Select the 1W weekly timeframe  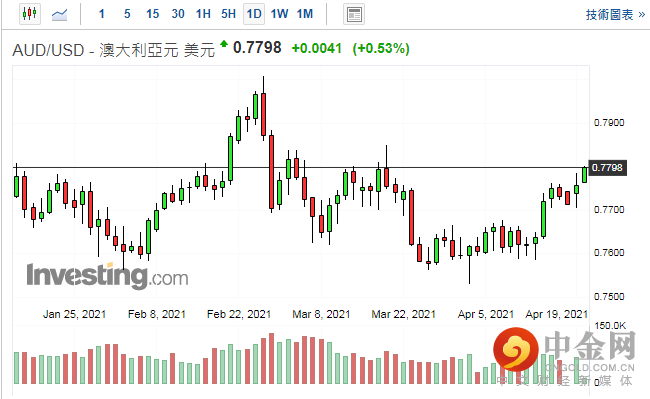tap(279, 14)
